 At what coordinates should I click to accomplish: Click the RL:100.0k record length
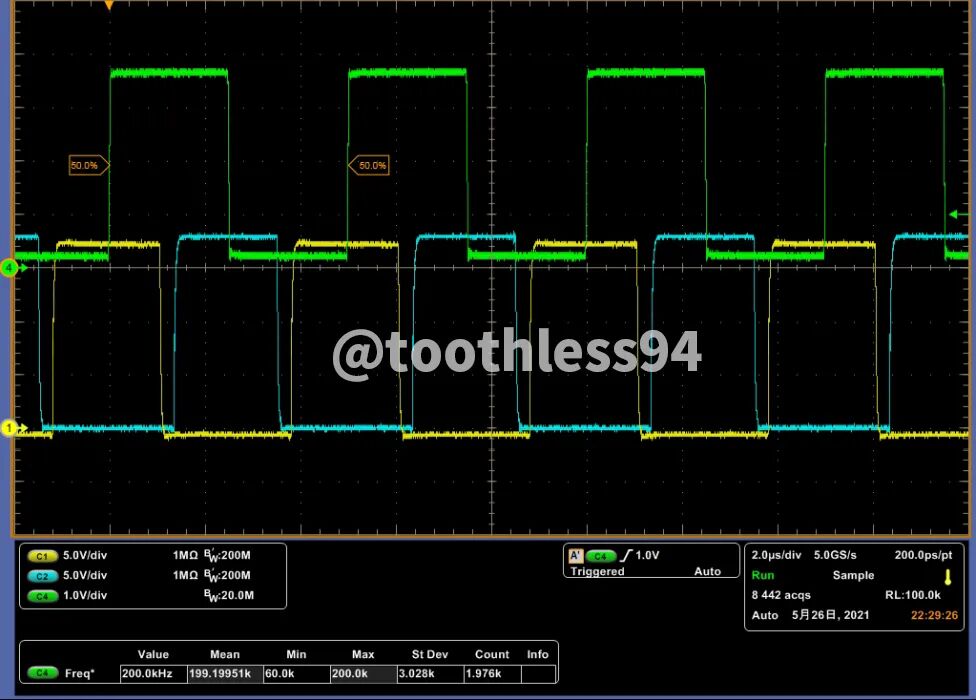click(x=913, y=595)
